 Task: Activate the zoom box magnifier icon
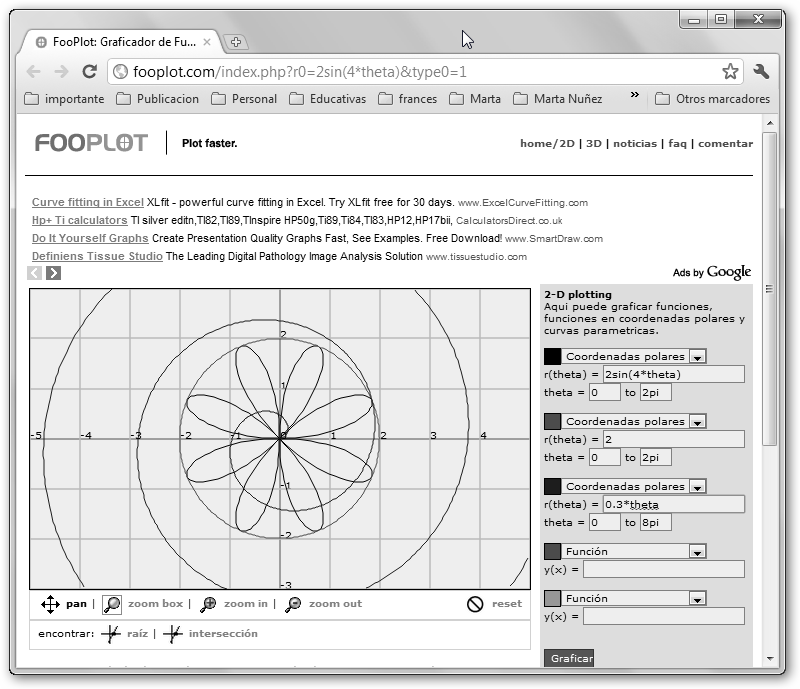click(x=112, y=604)
